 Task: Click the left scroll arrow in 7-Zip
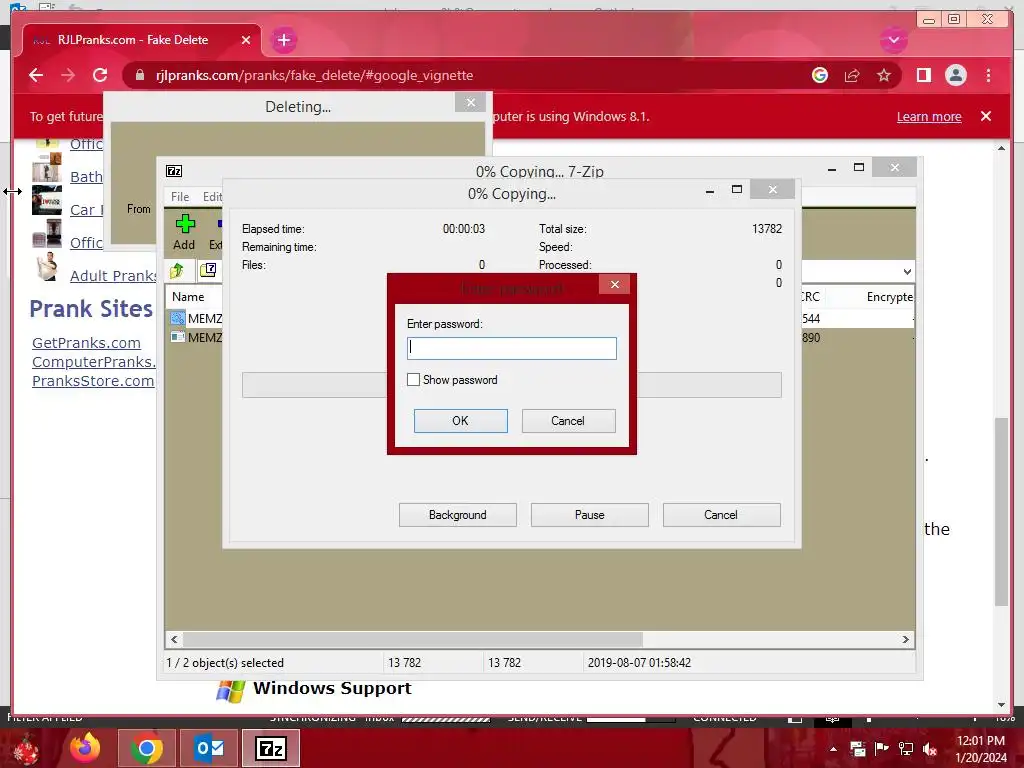[x=174, y=639]
